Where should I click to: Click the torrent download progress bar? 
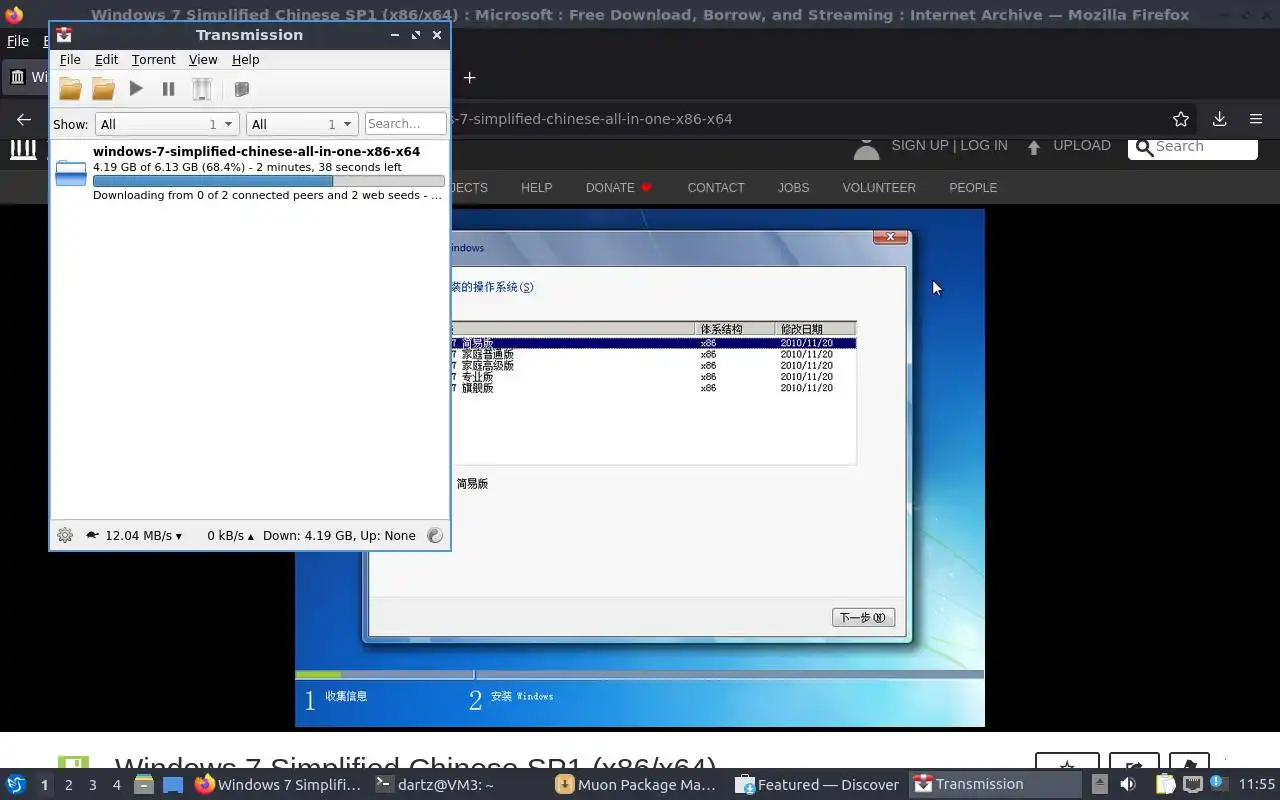click(268, 181)
